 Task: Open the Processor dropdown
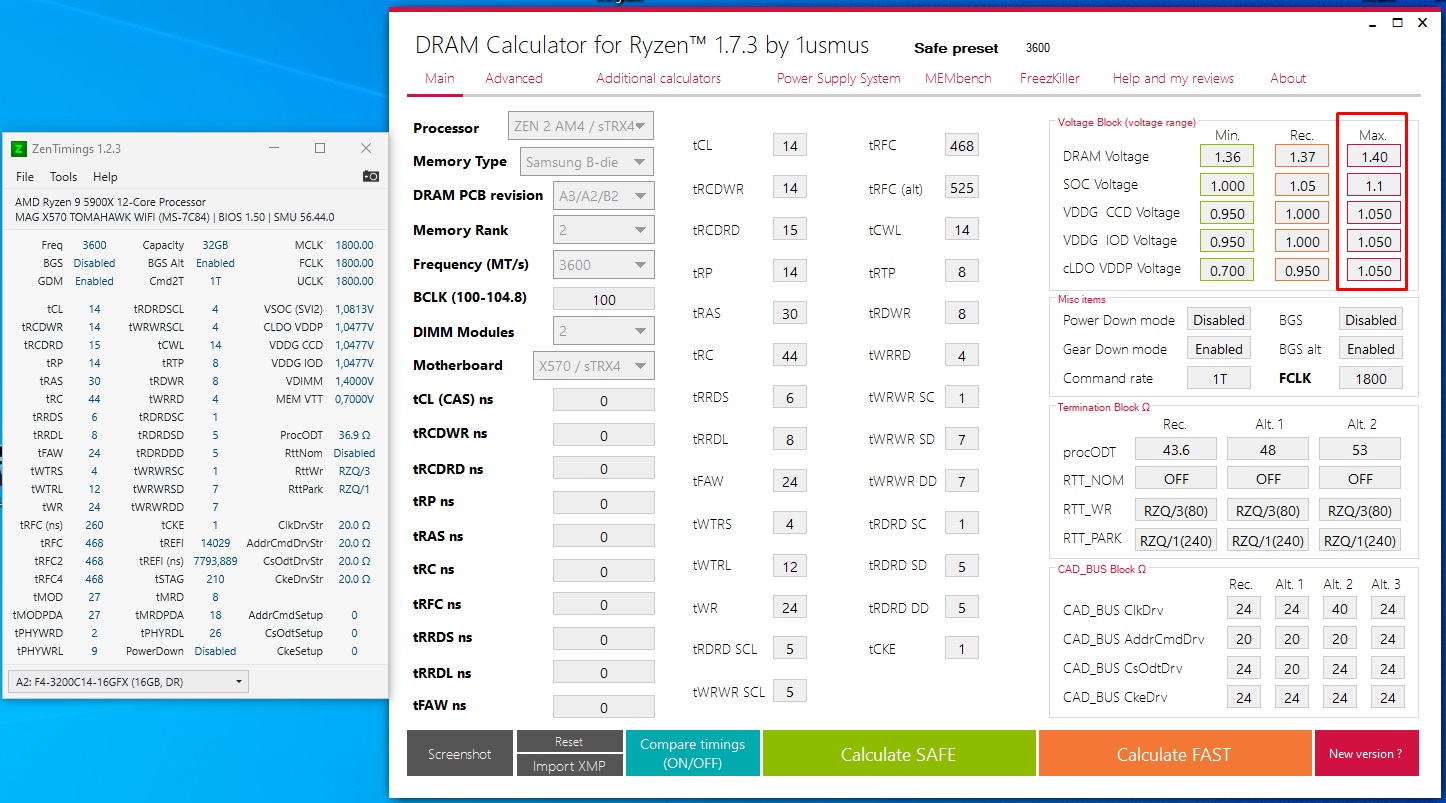(581, 127)
